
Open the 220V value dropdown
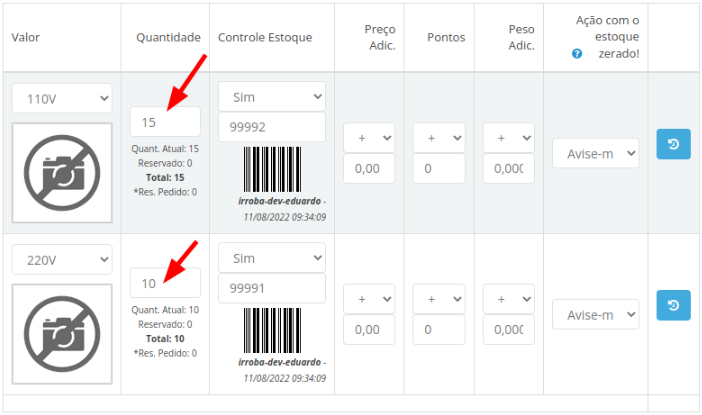click(x=62, y=260)
